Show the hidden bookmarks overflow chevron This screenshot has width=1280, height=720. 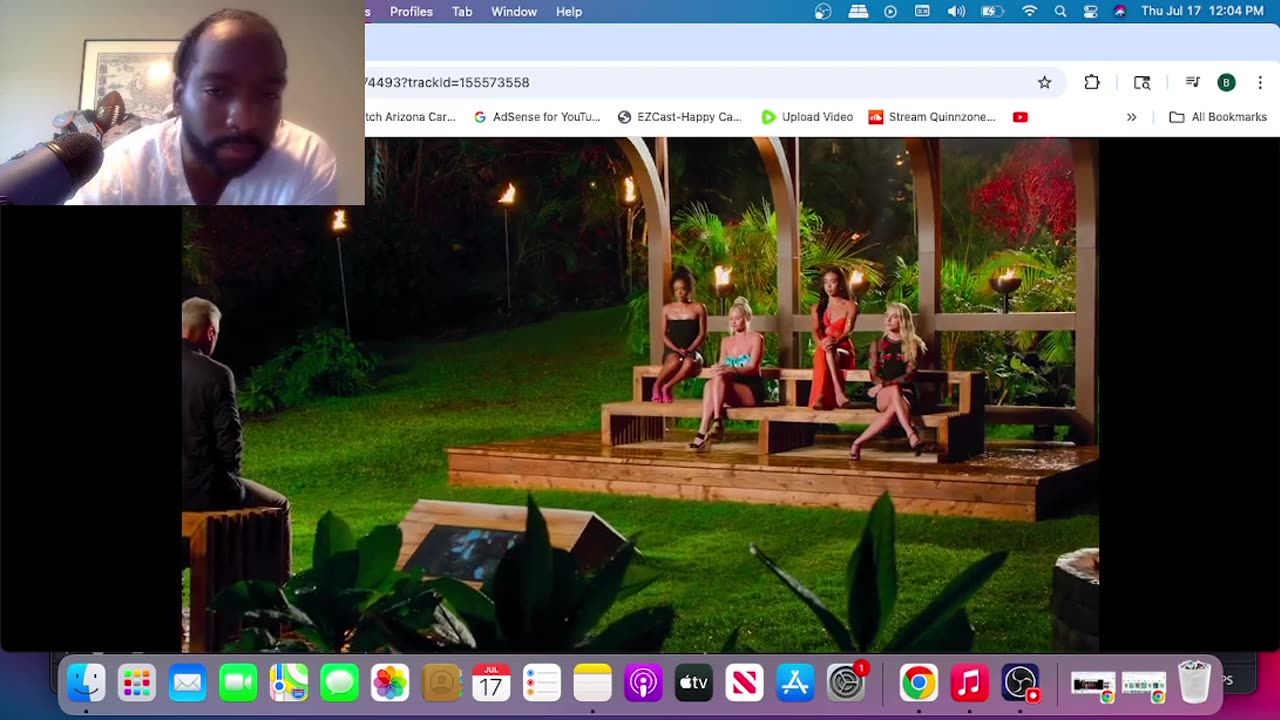click(1131, 117)
